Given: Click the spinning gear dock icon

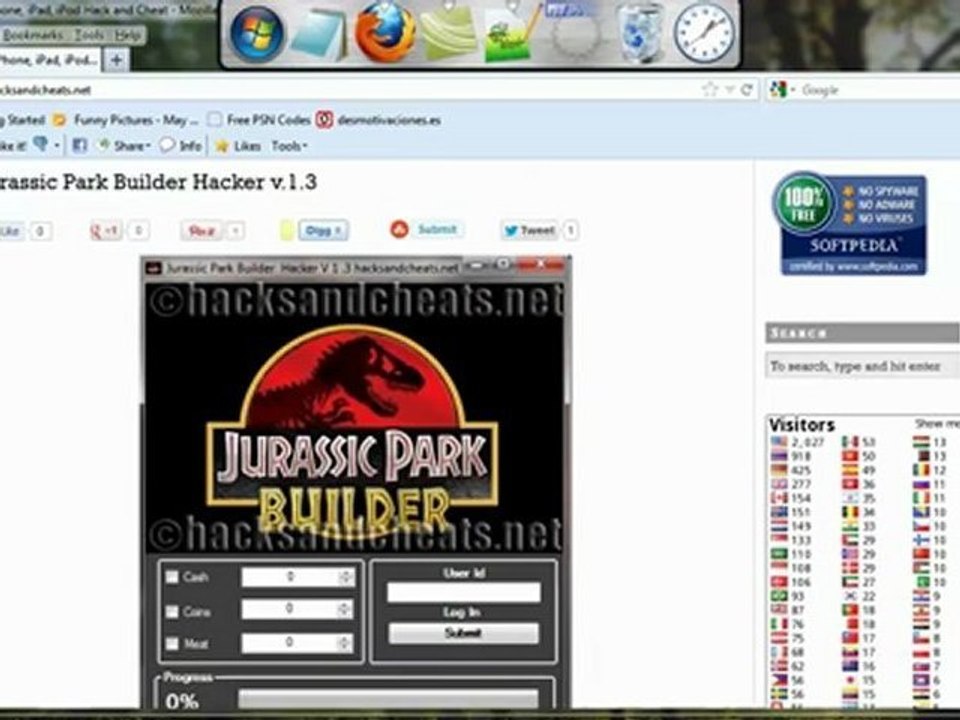Looking at the screenshot, I should pyautogui.click(x=576, y=34).
